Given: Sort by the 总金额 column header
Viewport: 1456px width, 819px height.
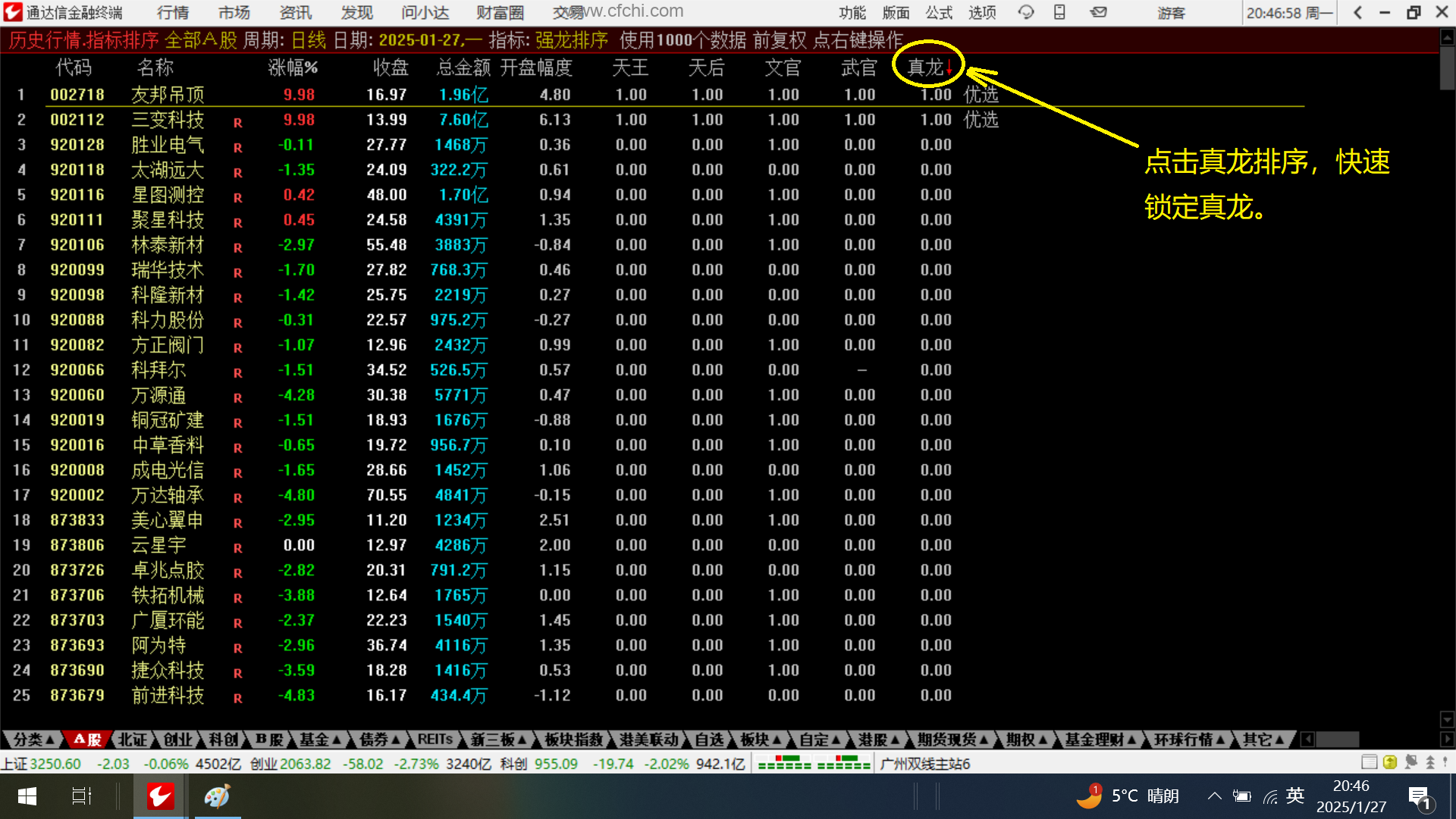Looking at the screenshot, I should click(463, 67).
